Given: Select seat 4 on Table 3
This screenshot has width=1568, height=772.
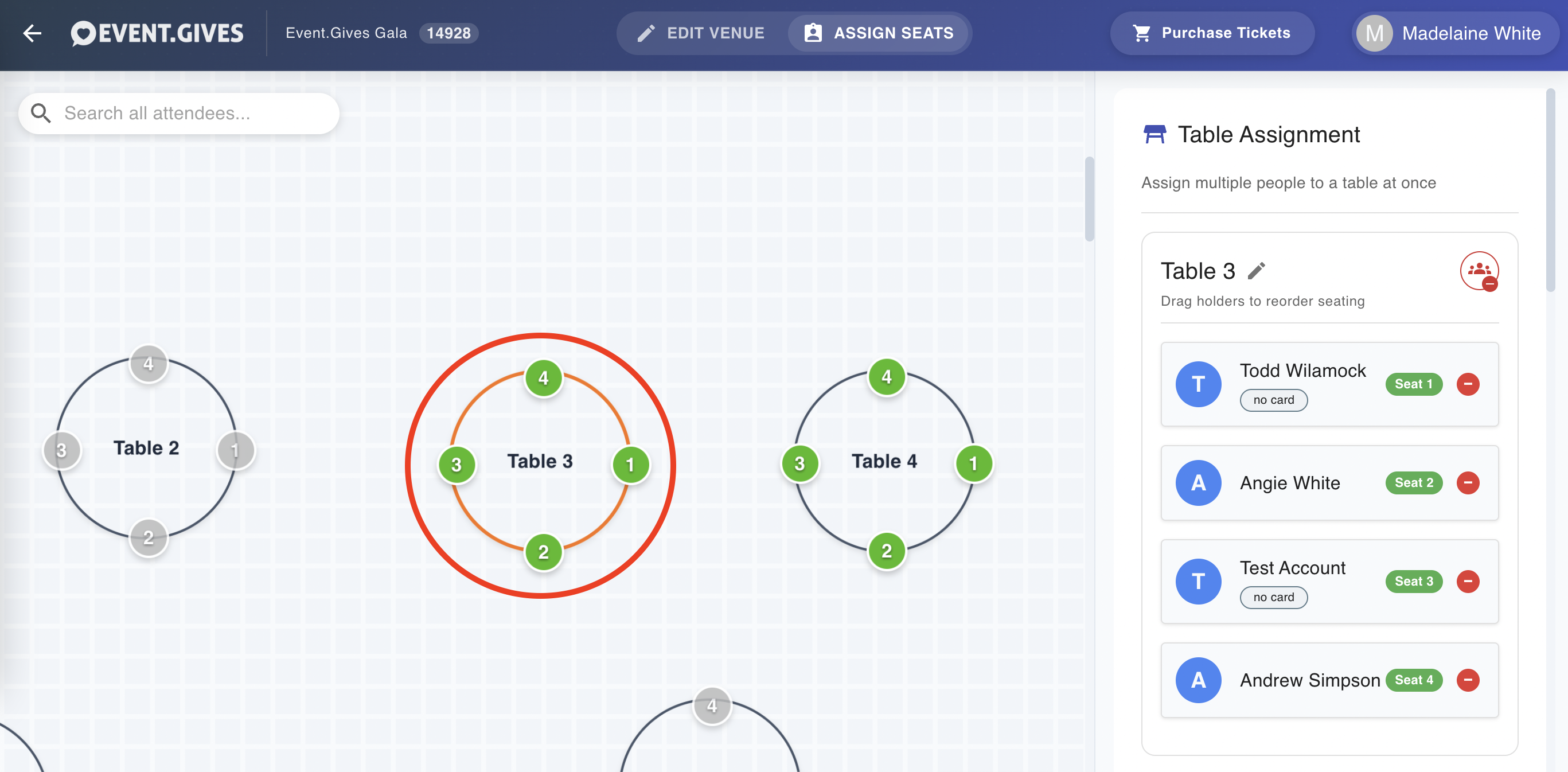Looking at the screenshot, I should [543, 378].
